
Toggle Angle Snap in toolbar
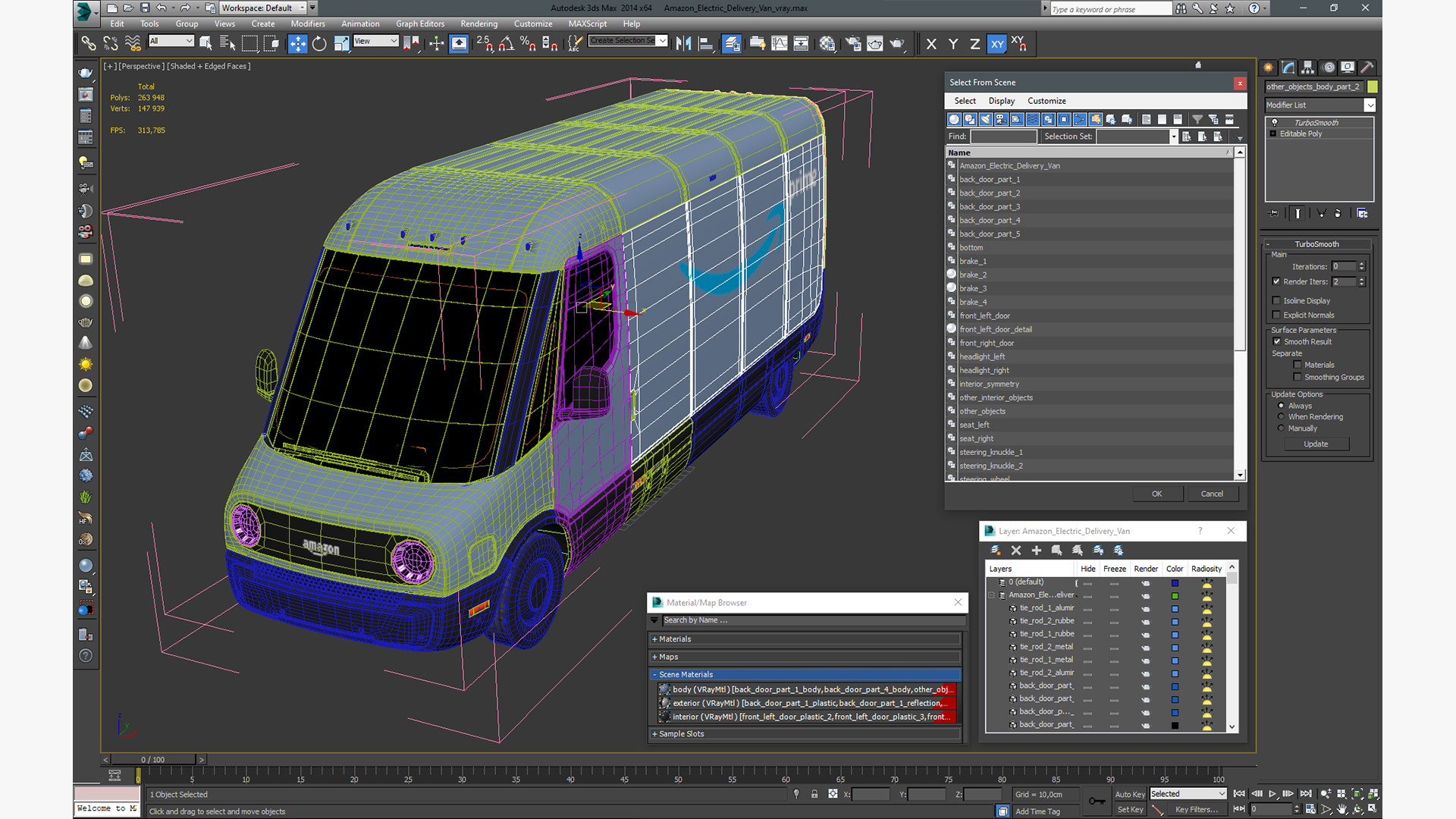506,44
